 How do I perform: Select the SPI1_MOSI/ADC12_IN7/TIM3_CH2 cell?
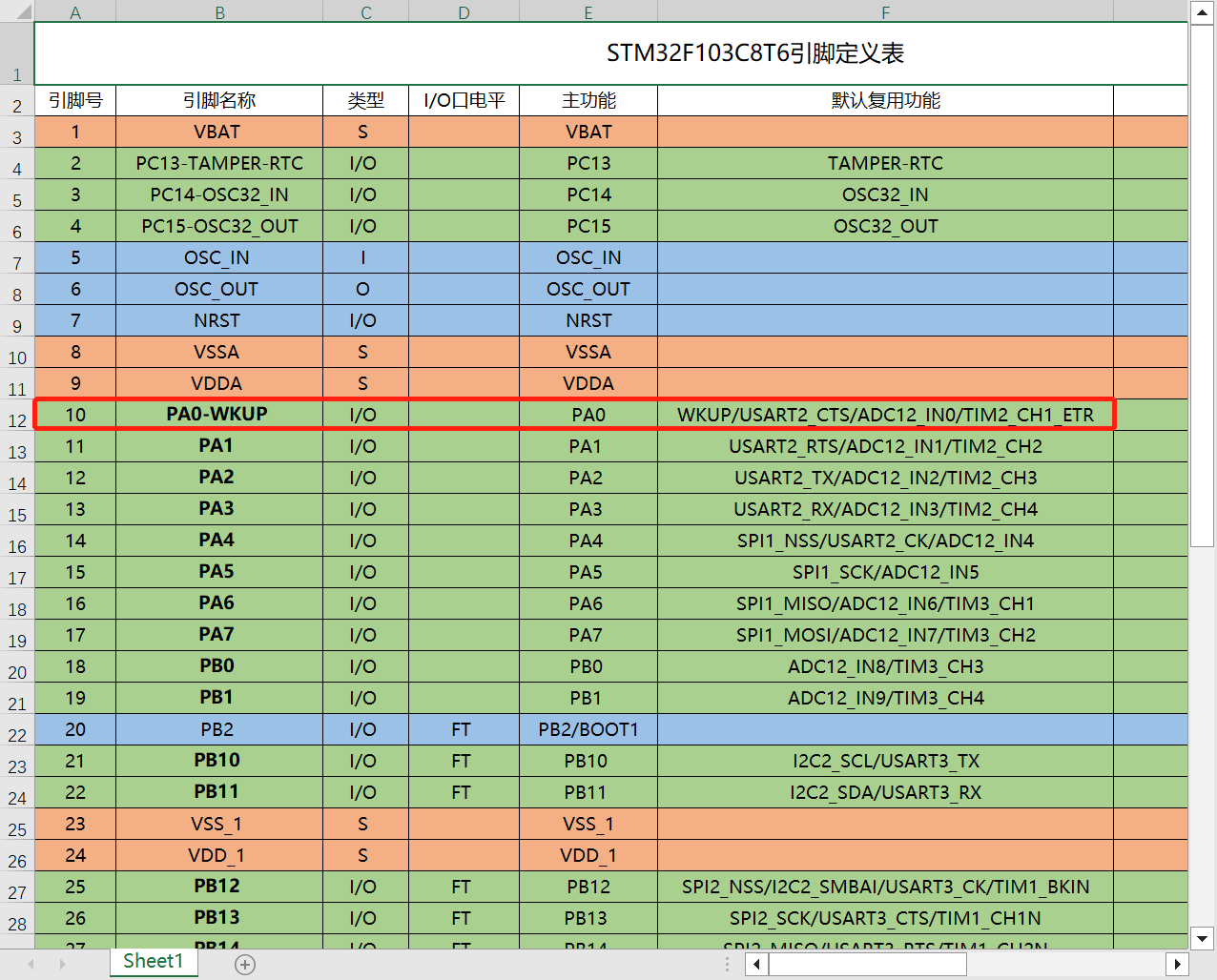[885, 635]
